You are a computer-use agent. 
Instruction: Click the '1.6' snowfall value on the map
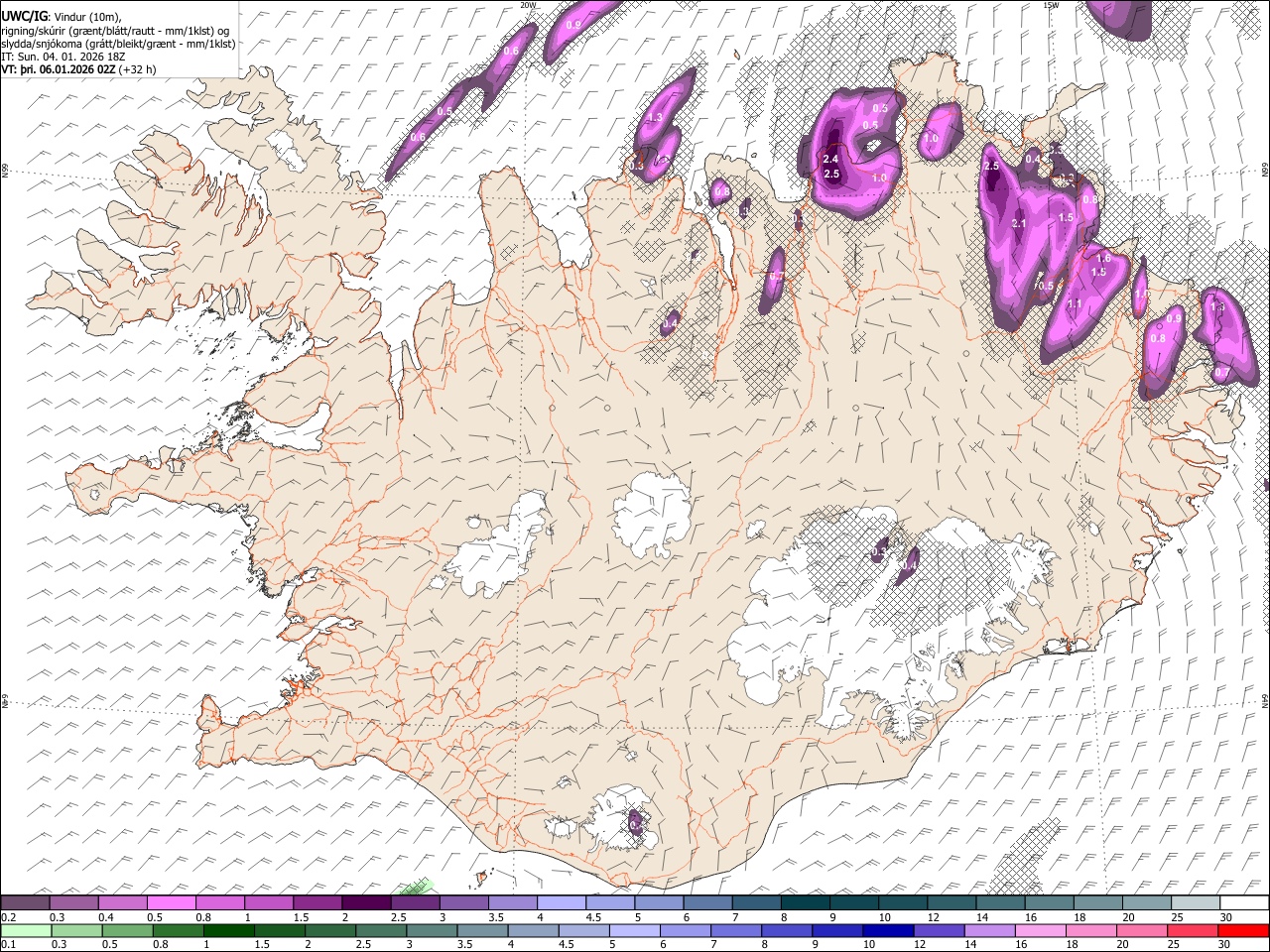(x=1103, y=259)
